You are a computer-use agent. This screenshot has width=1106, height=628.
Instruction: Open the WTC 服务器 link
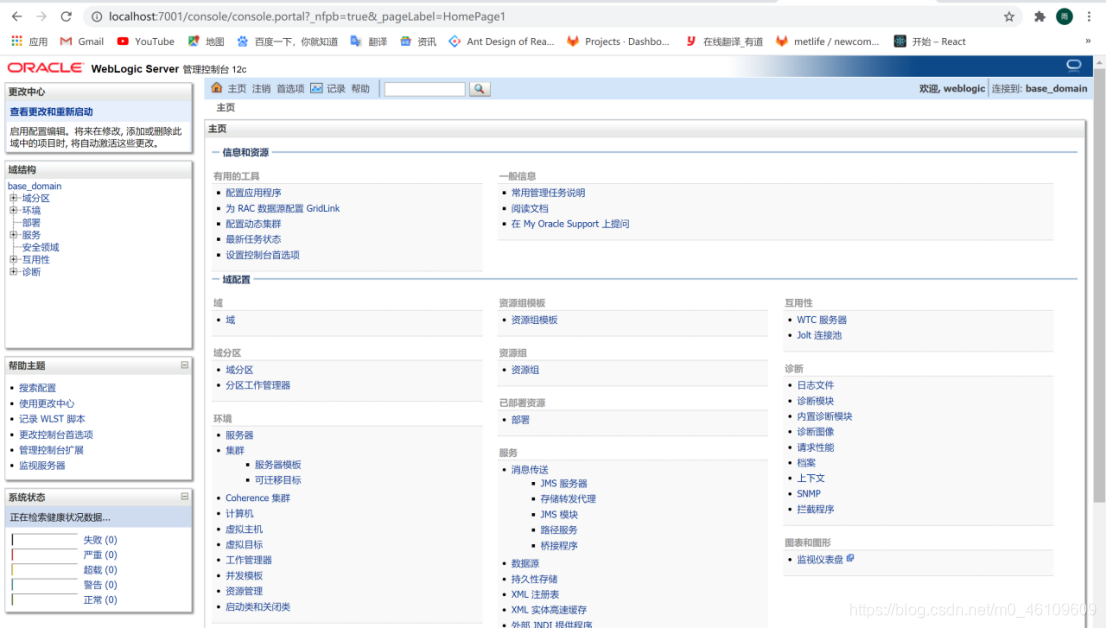[822, 320]
